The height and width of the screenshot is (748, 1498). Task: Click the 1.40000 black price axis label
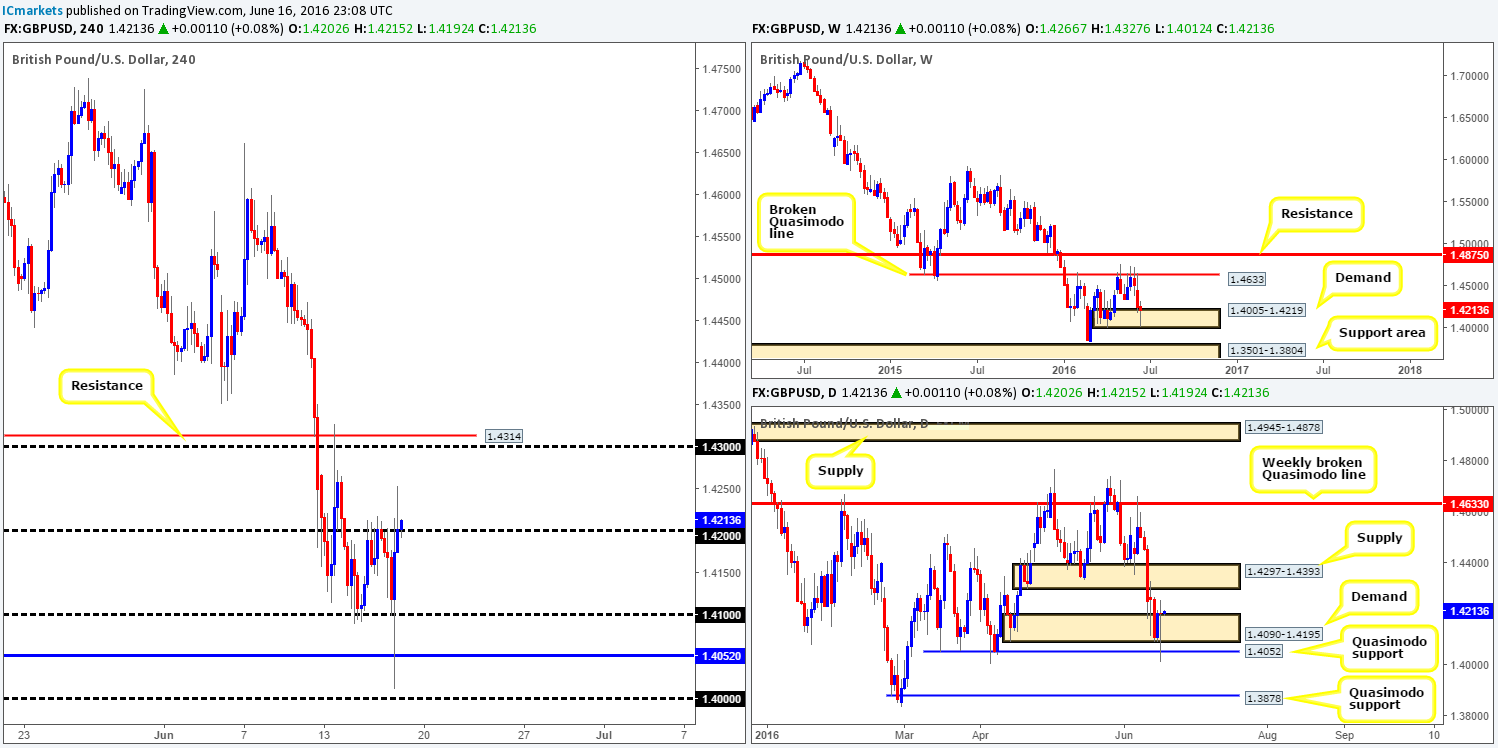(720, 698)
